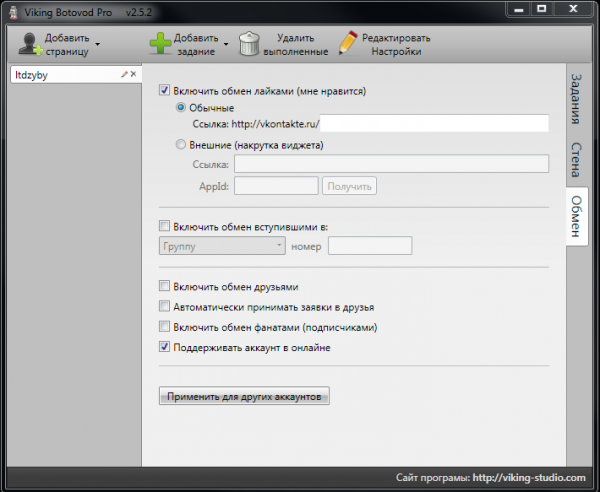
Task: Enable Включить обмен друзьями checkbox
Action: tap(164, 286)
